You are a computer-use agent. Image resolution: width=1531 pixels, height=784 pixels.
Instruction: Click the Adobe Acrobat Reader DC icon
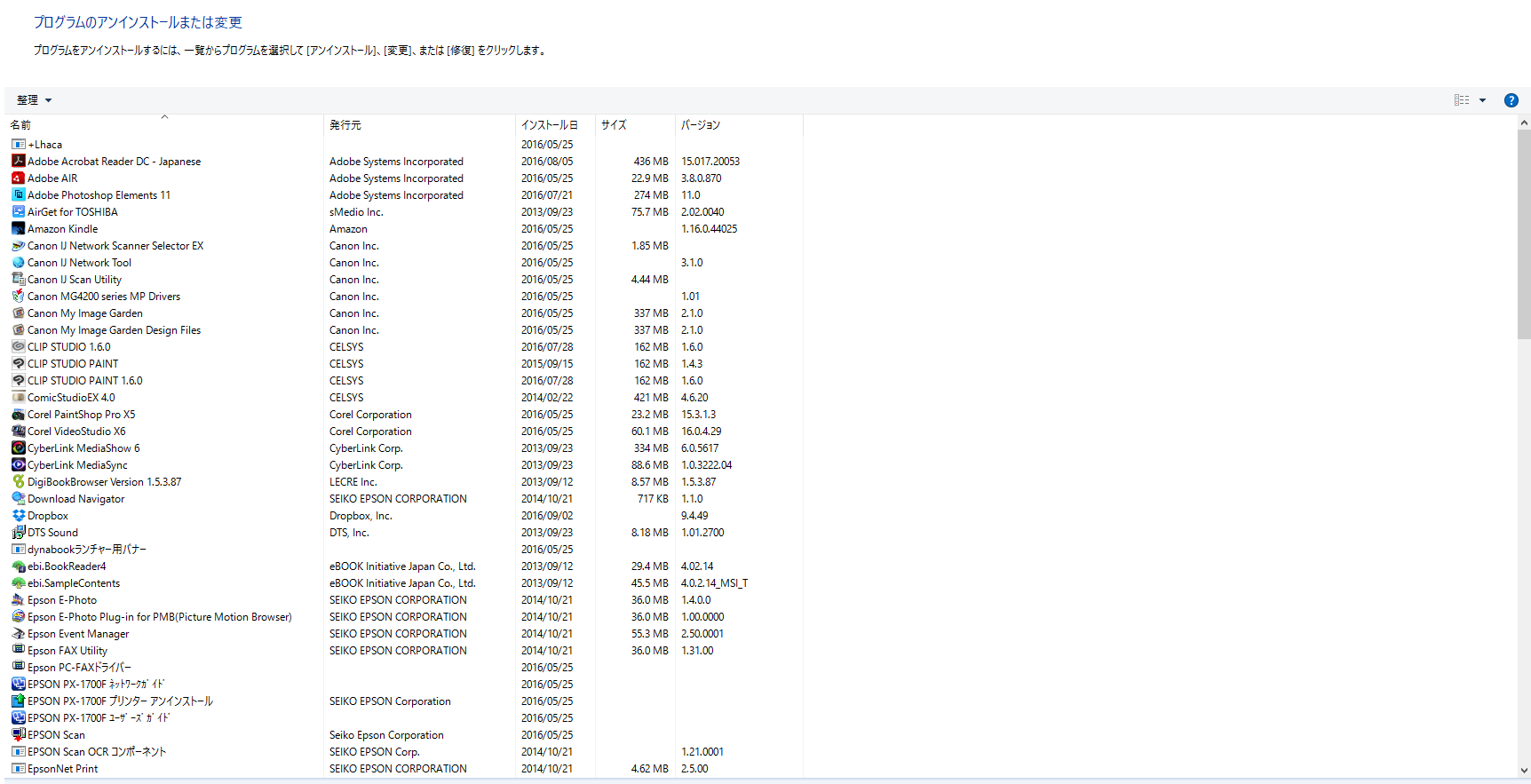click(x=18, y=161)
